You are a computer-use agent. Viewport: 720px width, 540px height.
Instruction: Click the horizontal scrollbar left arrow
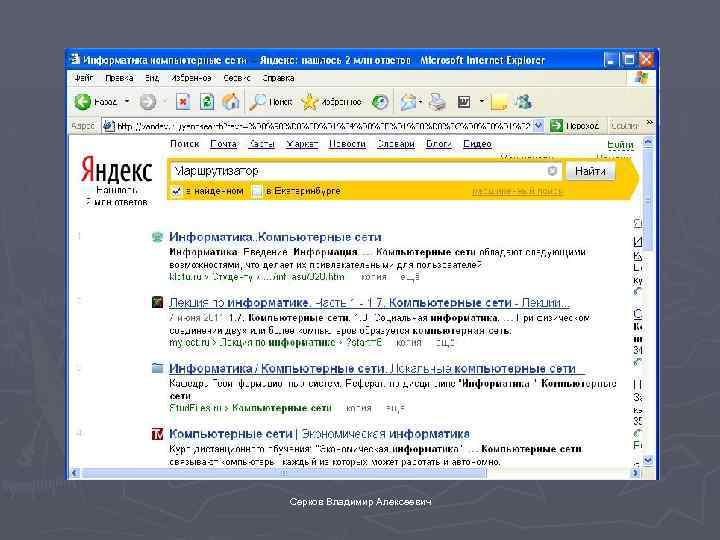coord(75,472)
